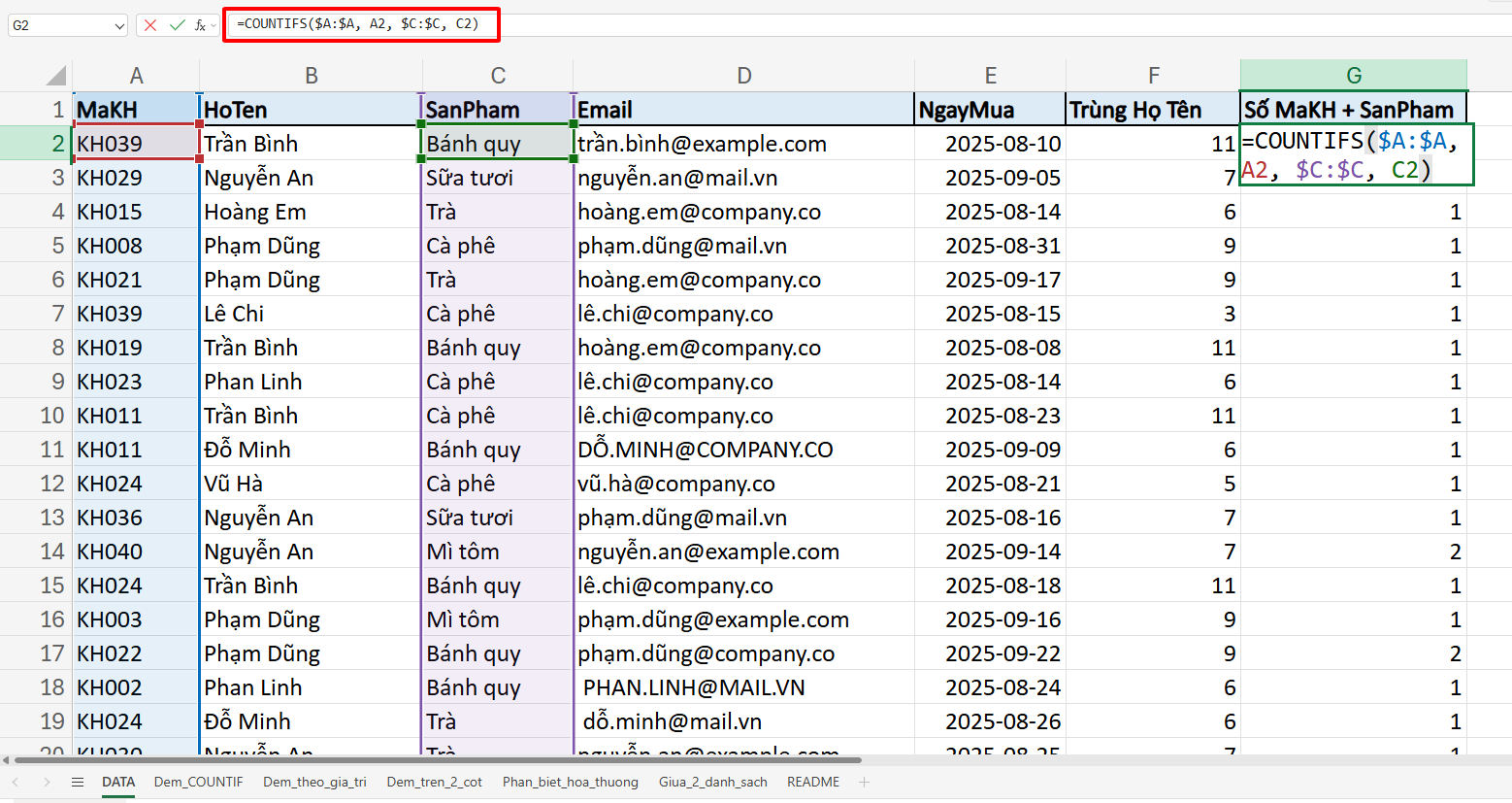
Task: Show the next sheet tab with the right arrow
Action: 46,782
